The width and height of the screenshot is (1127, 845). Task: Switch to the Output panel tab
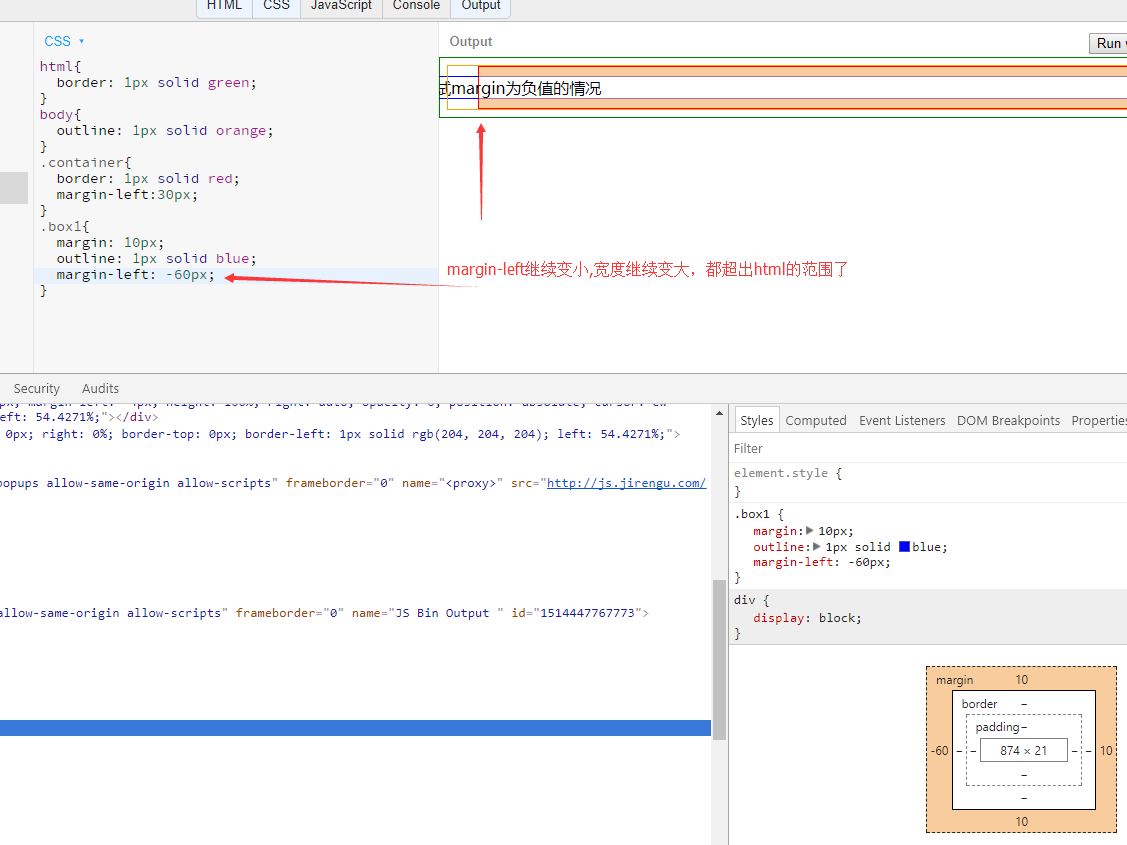coord(480,6)
